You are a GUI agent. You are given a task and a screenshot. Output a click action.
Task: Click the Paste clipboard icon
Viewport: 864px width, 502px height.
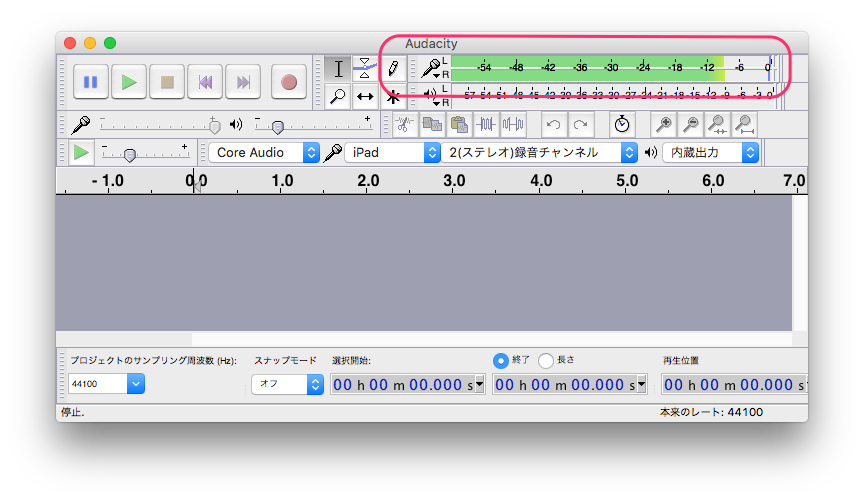[x=458, y=124]
